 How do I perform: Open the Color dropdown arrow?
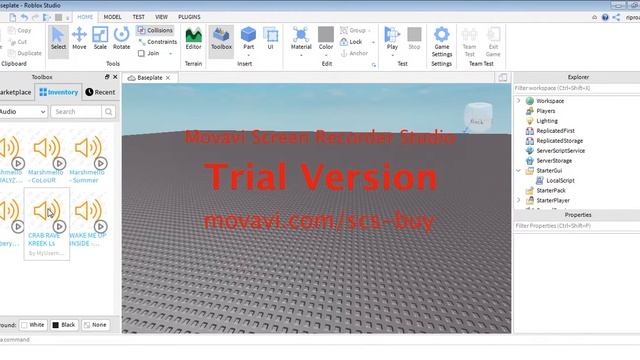[x=326, y=55]
